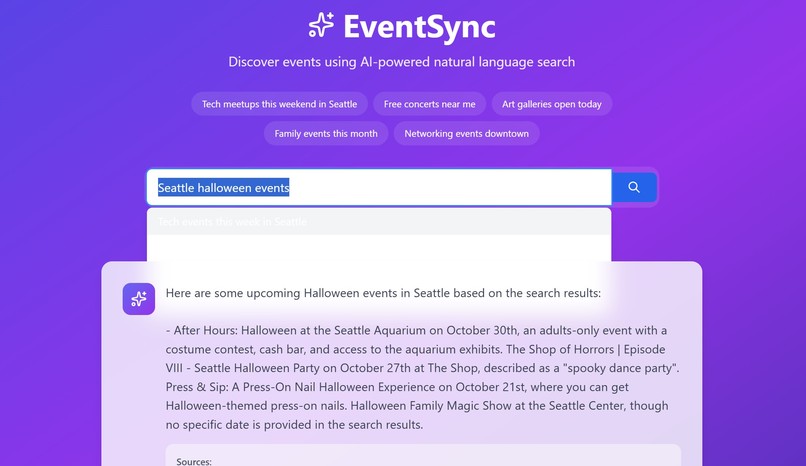806x466 pixels.
Task: Choose the 'Free concerts near me' suggestion
Action: [429, 104]
